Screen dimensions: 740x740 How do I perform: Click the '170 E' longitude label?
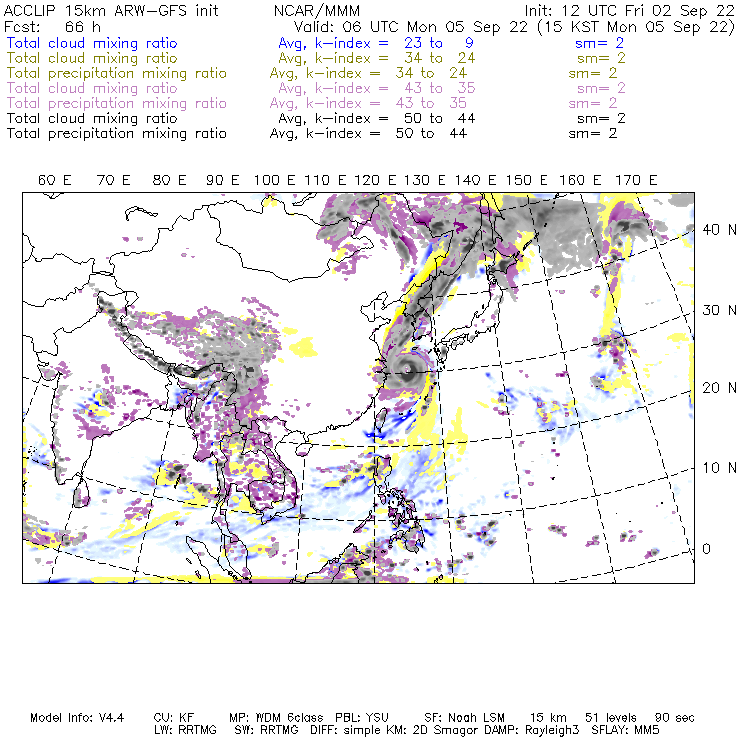click(636, 180)
